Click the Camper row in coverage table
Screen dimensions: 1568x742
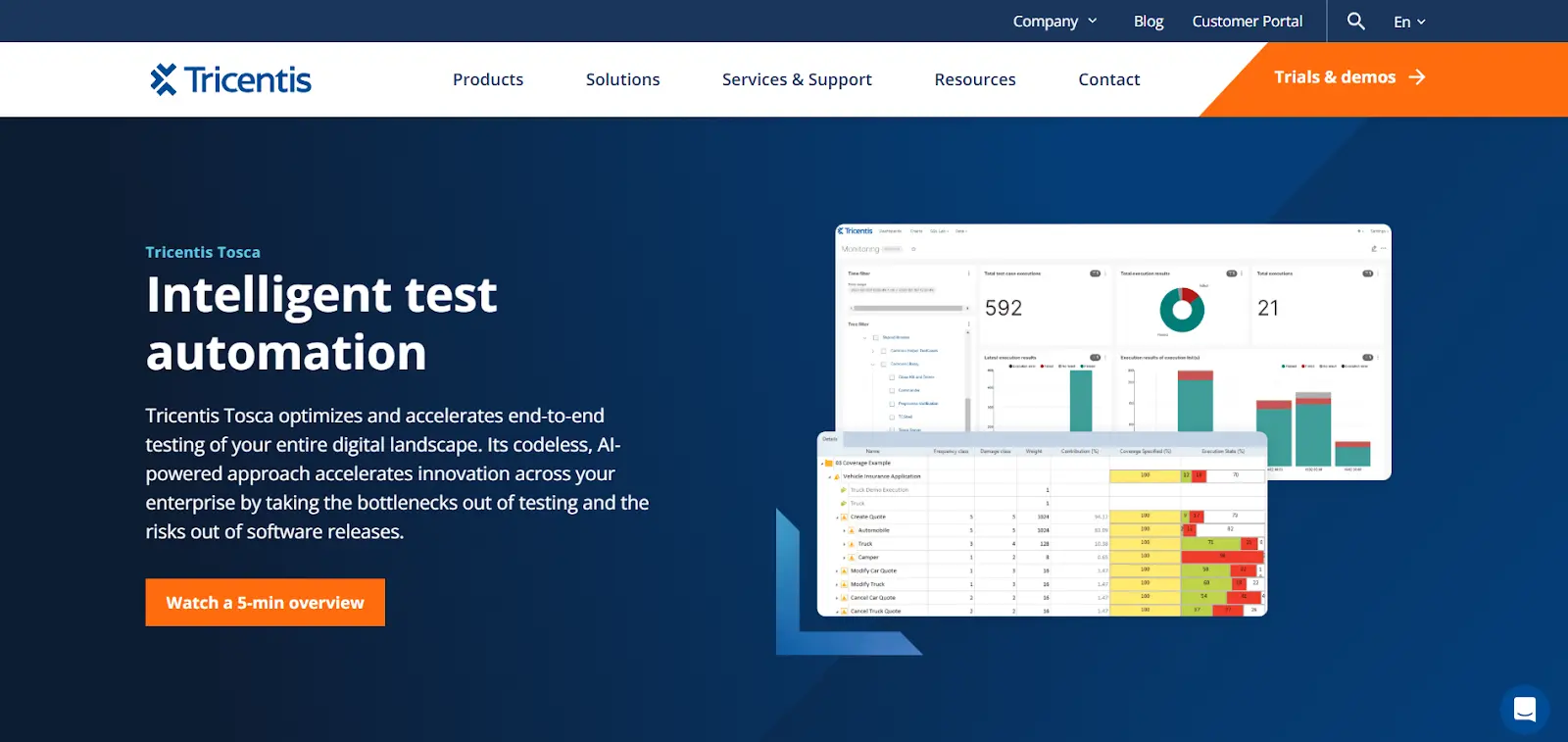1042,557
